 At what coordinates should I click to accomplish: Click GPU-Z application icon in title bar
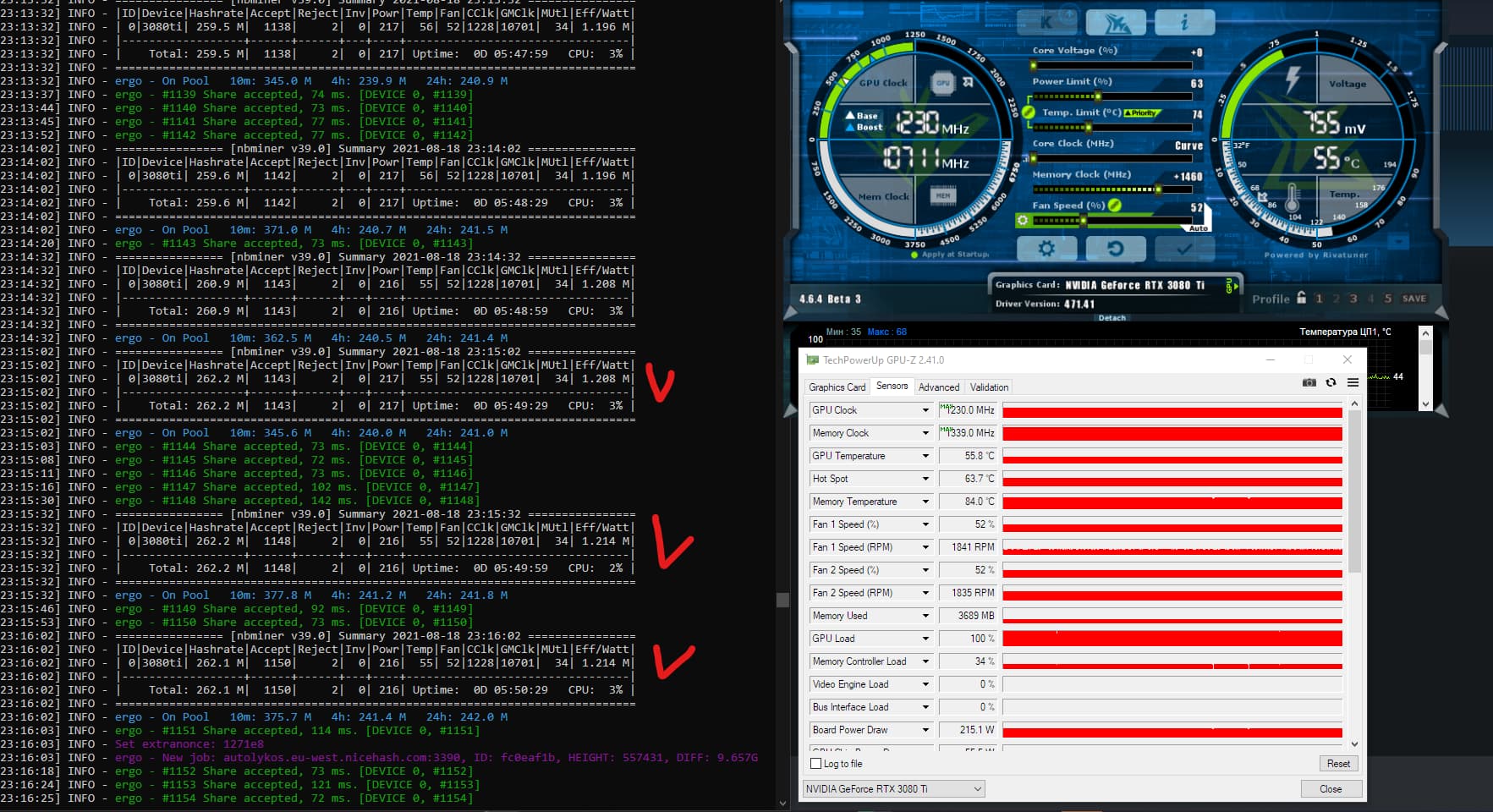(813, 359)
